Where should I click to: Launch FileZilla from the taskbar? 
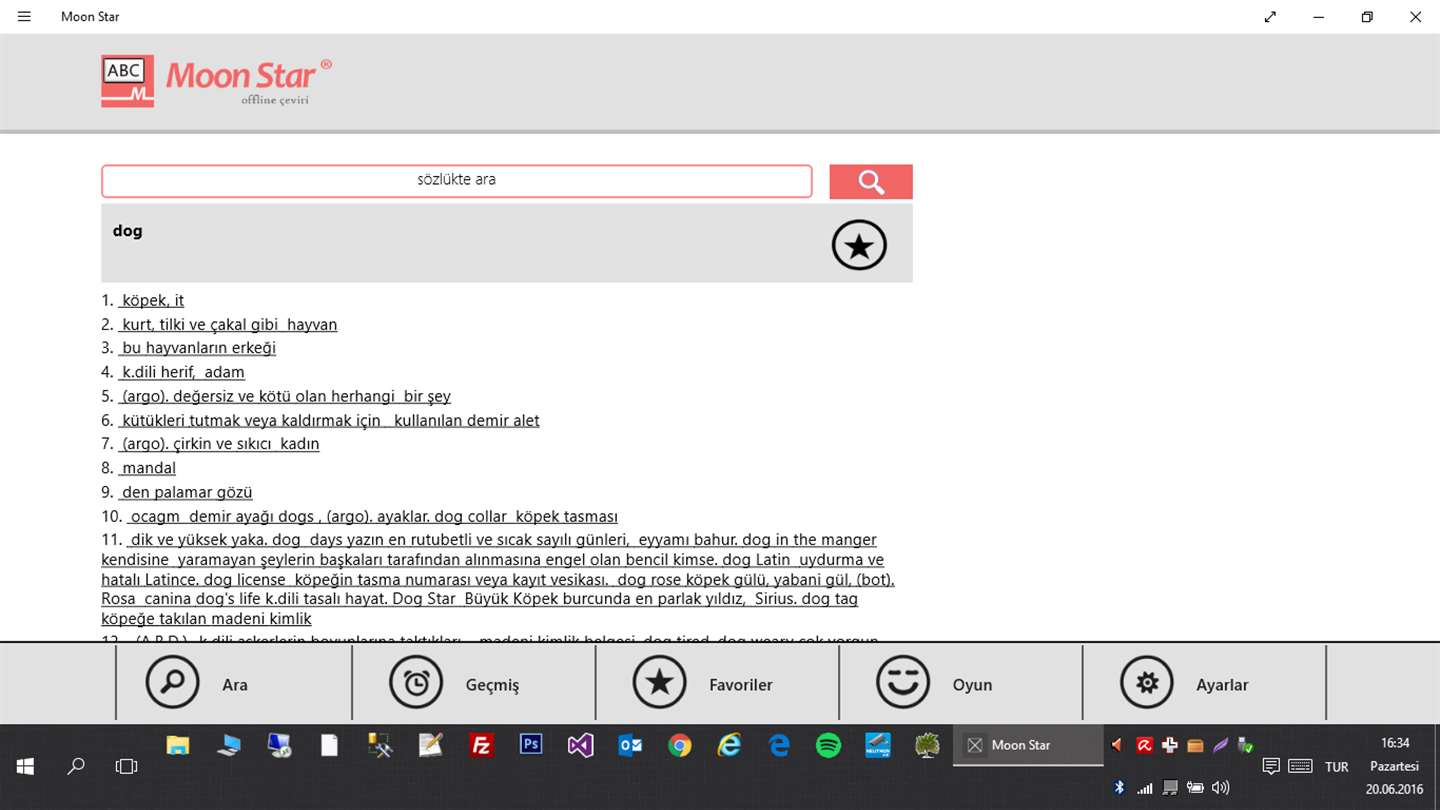(x=482, y=745)
